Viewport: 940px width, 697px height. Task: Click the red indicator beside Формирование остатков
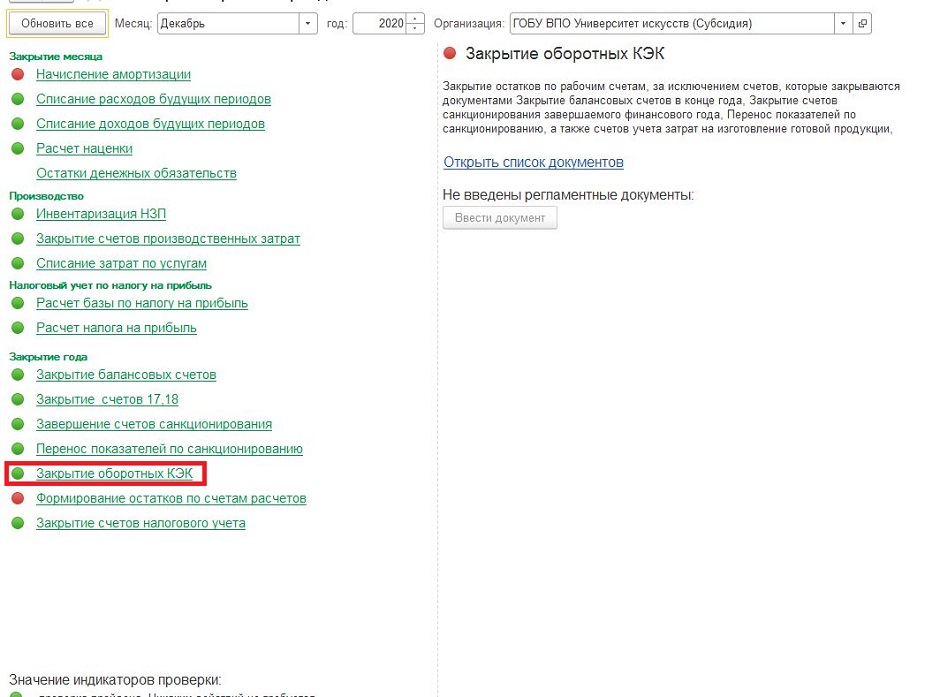point(18,498)
